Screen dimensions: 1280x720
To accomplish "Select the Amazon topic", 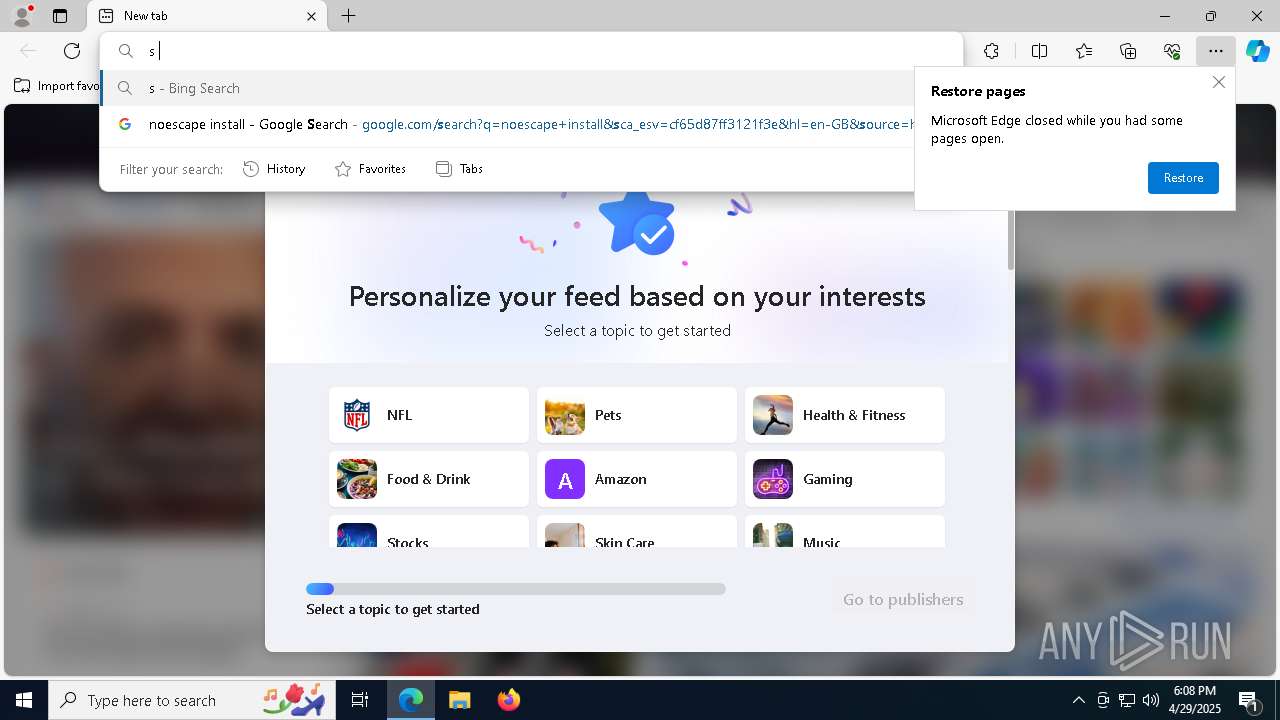I will 637,479.
